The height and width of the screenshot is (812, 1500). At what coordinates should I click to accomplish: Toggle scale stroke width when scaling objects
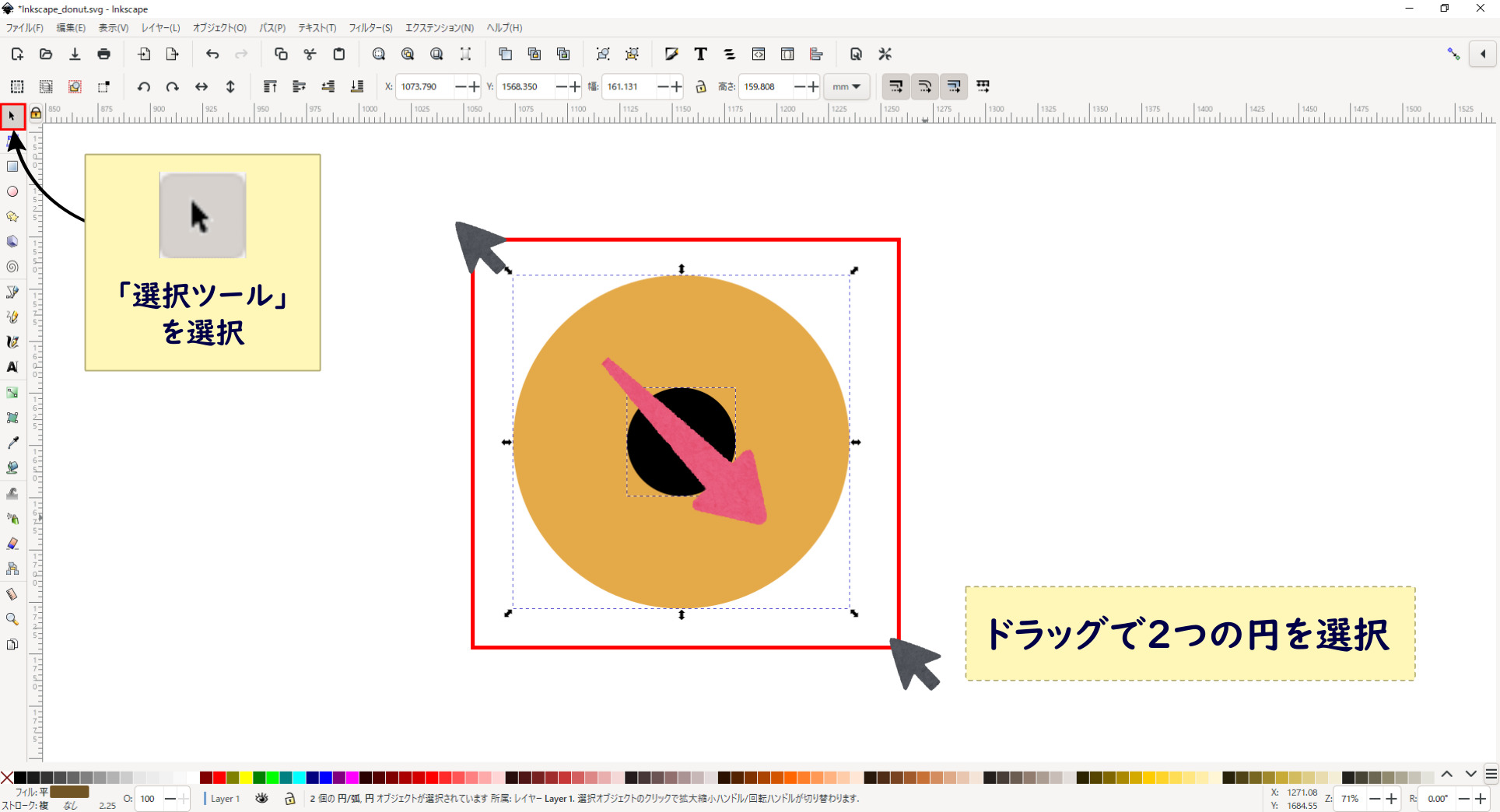[x=895, y=86]
